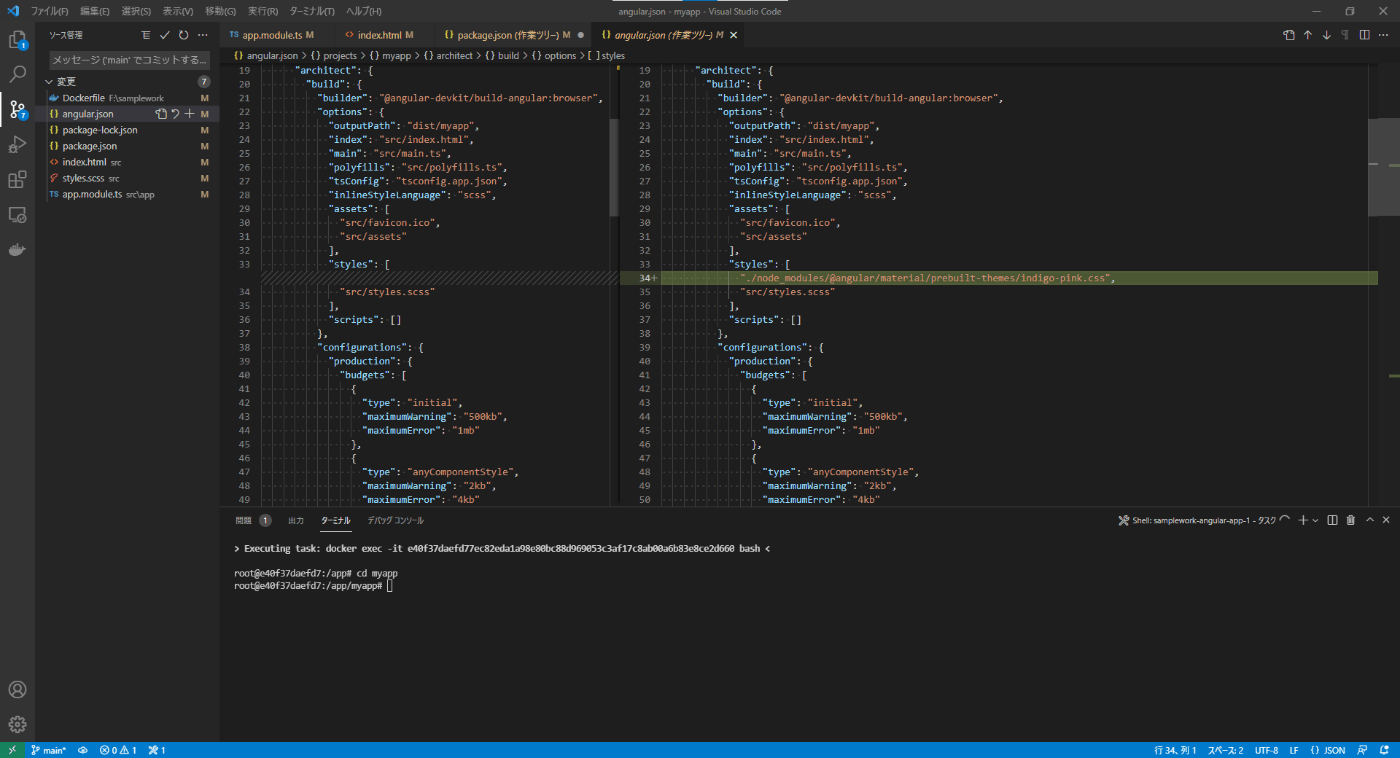Go to previous change arrow
This screenshot has height=758, width=1400.
pos(1308,35)
